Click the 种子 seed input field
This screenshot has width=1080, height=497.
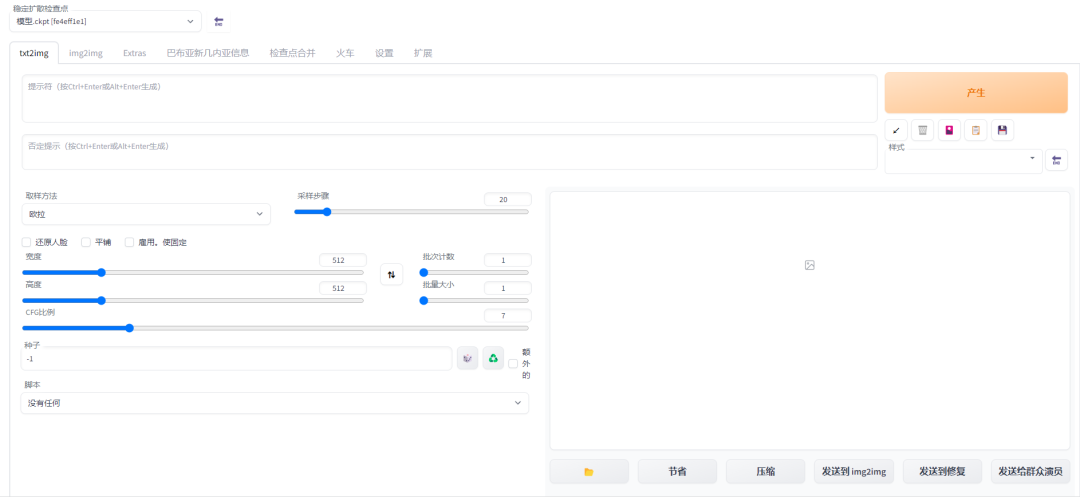pos(237,359)
